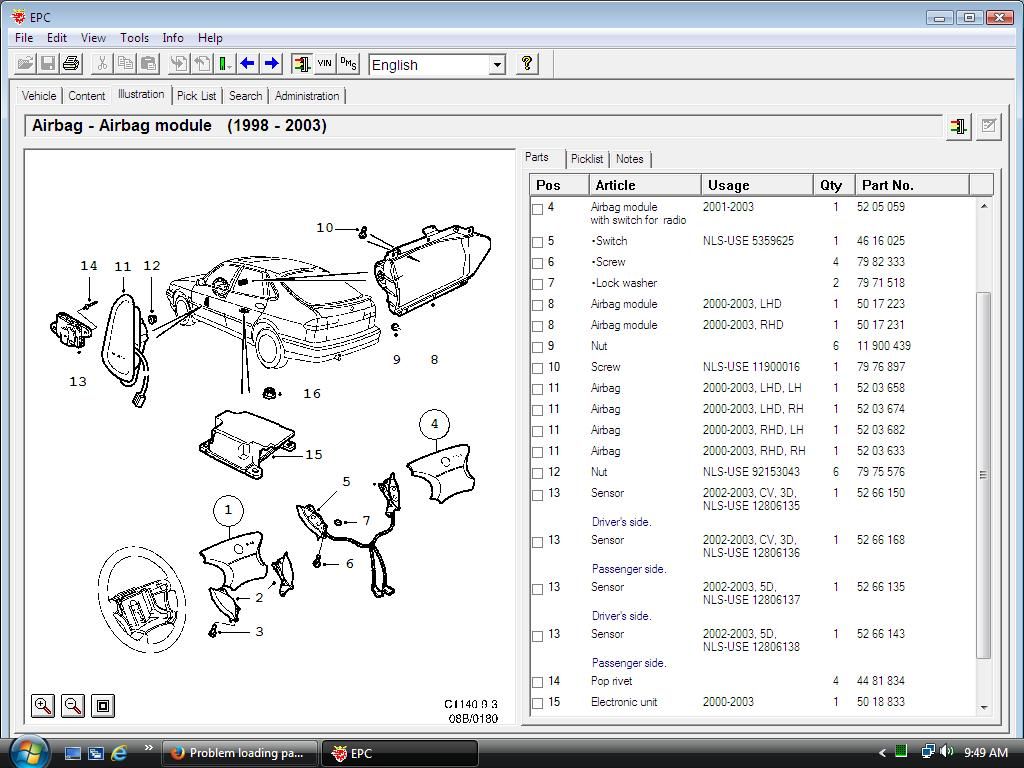
Task: Click the filter icon beside the Airbag title
Action: click(957, 126)
